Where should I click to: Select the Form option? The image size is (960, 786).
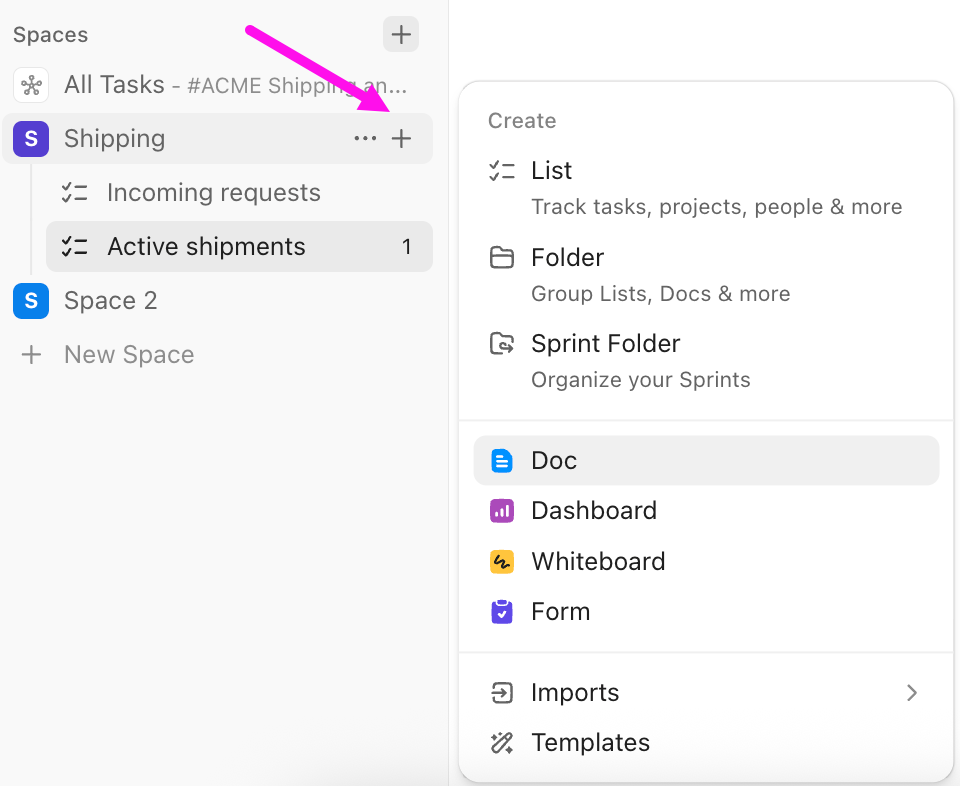[560, 611]
